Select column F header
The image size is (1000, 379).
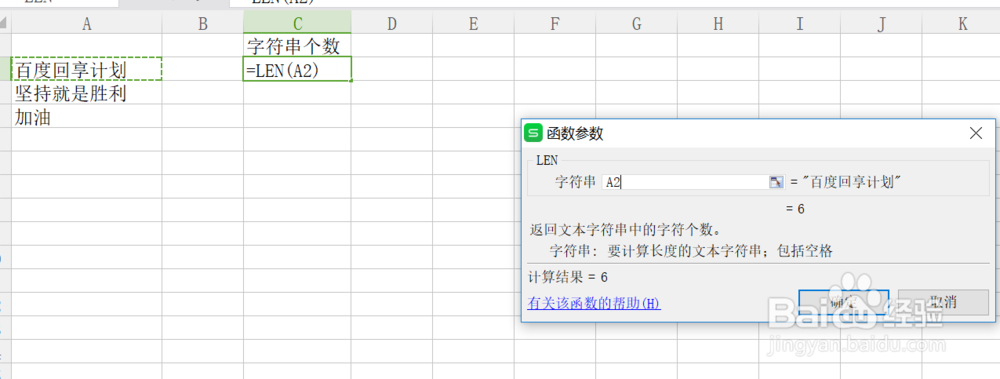pos(555,24)
